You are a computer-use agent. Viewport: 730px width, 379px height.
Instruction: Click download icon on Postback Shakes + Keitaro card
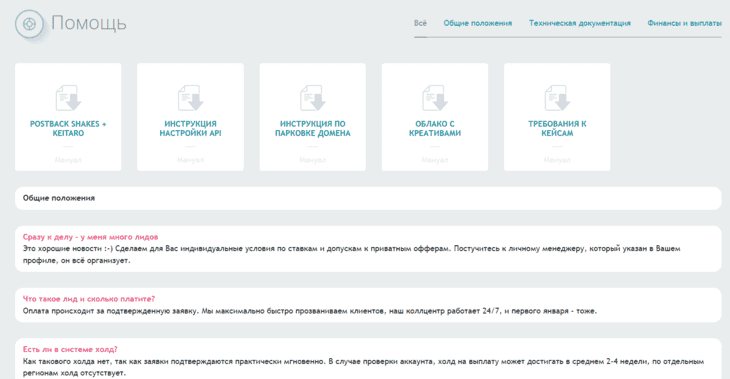click(68, 98)
